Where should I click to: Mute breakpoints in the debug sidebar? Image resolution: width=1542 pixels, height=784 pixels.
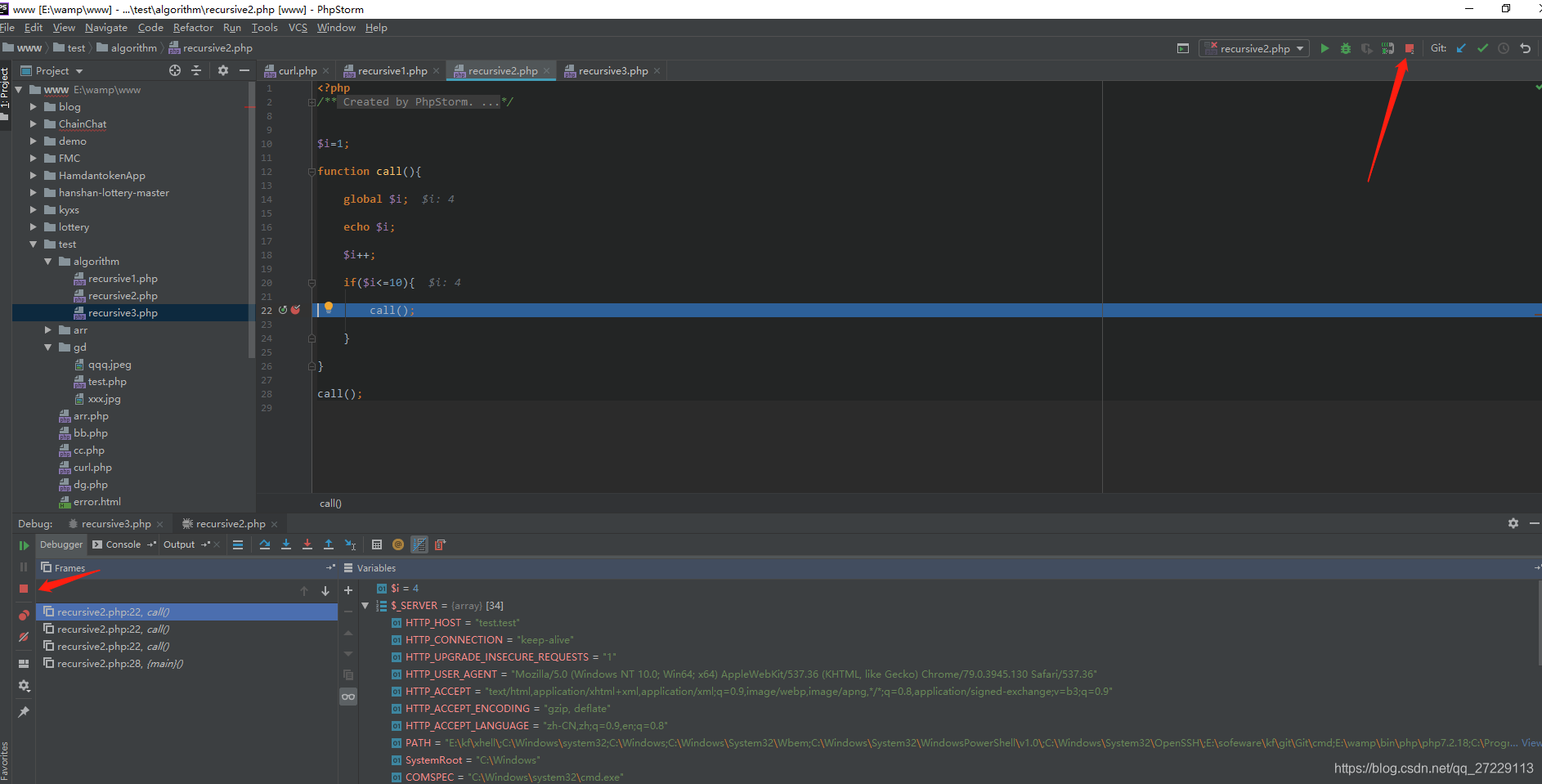(23, 636)
